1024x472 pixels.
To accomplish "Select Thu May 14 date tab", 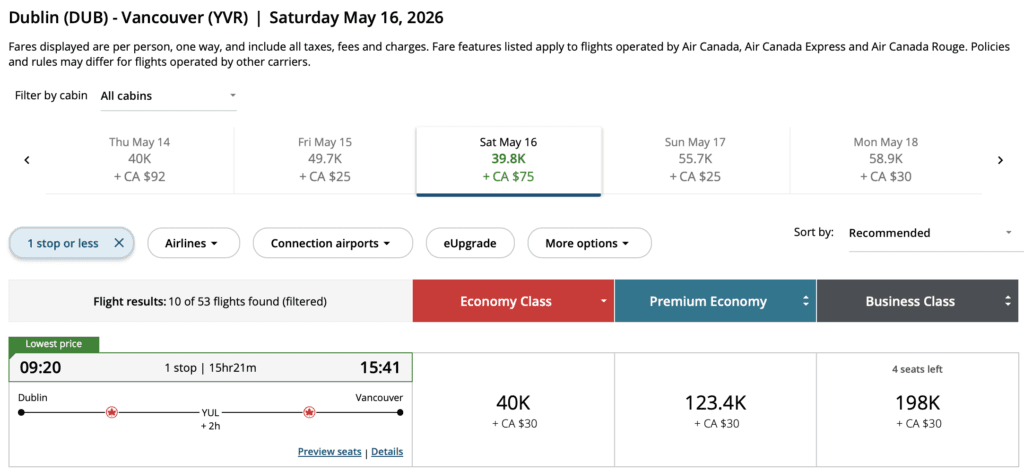I will (139, 160).
